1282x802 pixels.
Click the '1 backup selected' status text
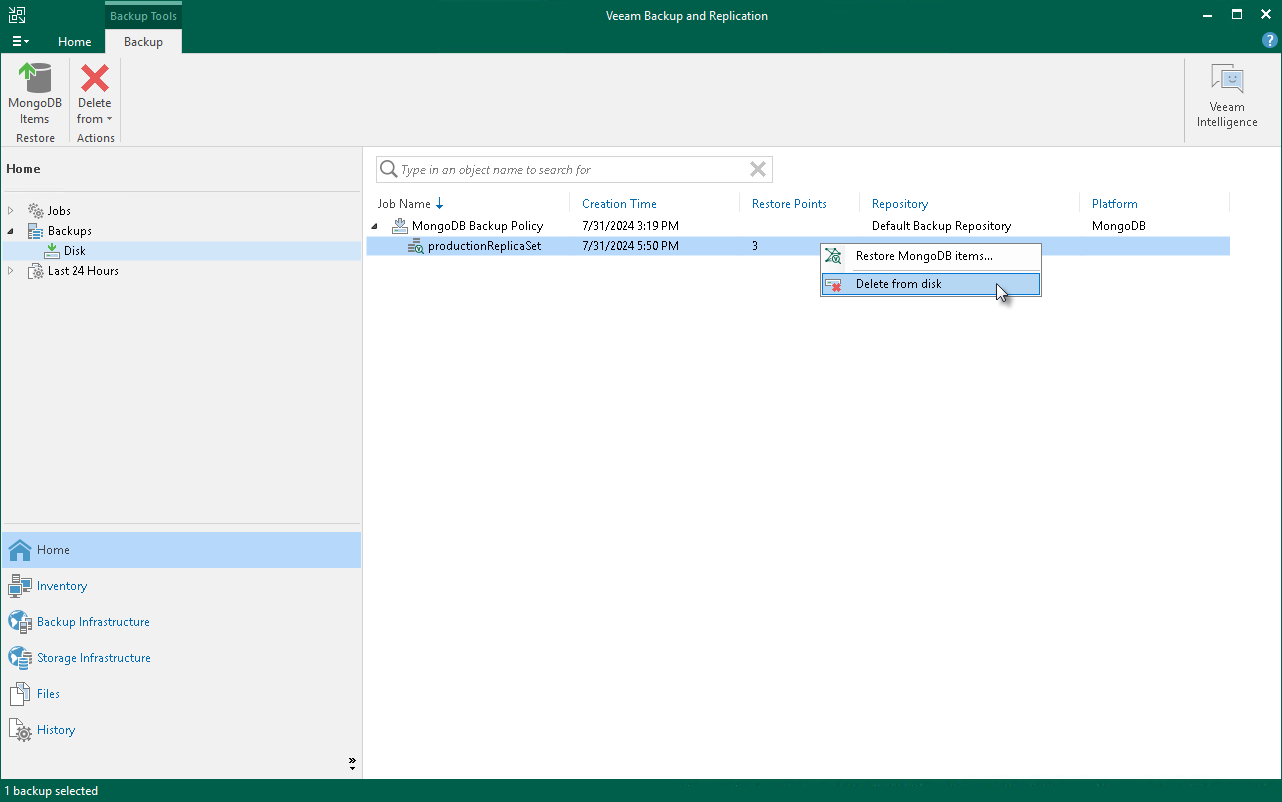pyautogui.click(x=51, y=791)
